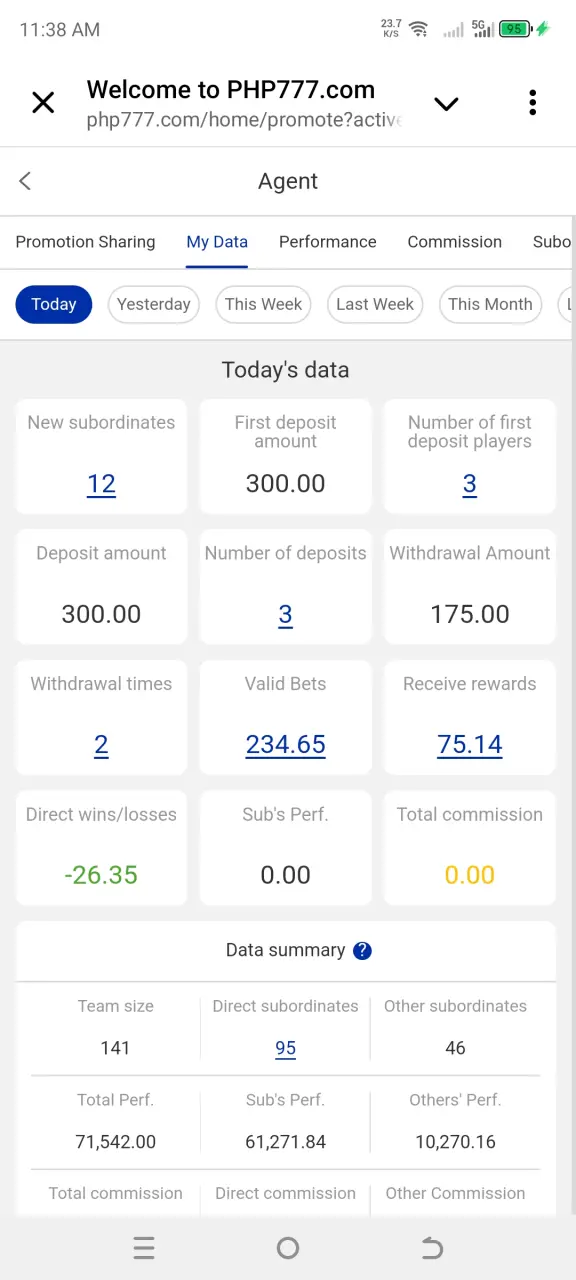Open the three-dot browser menu
Screen dimensions: 576x1280
coord(532,102)
